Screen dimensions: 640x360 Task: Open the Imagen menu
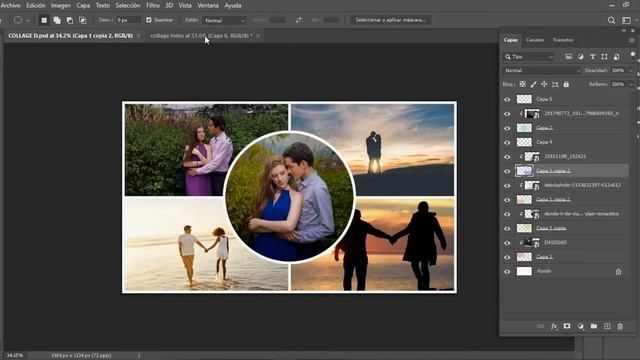click(61, 5)
